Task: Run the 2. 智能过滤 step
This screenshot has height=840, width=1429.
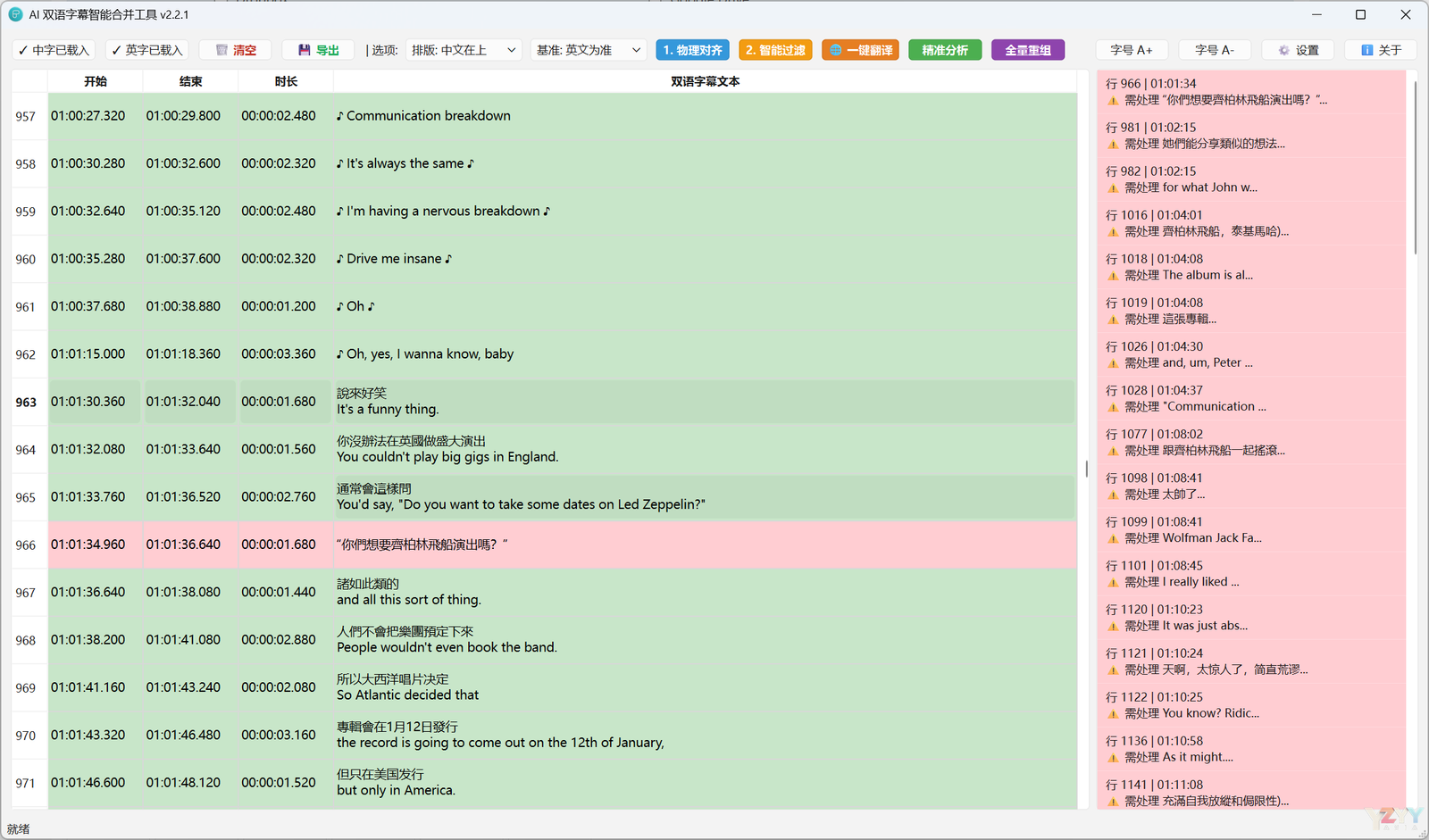Action: pos(775,50)
